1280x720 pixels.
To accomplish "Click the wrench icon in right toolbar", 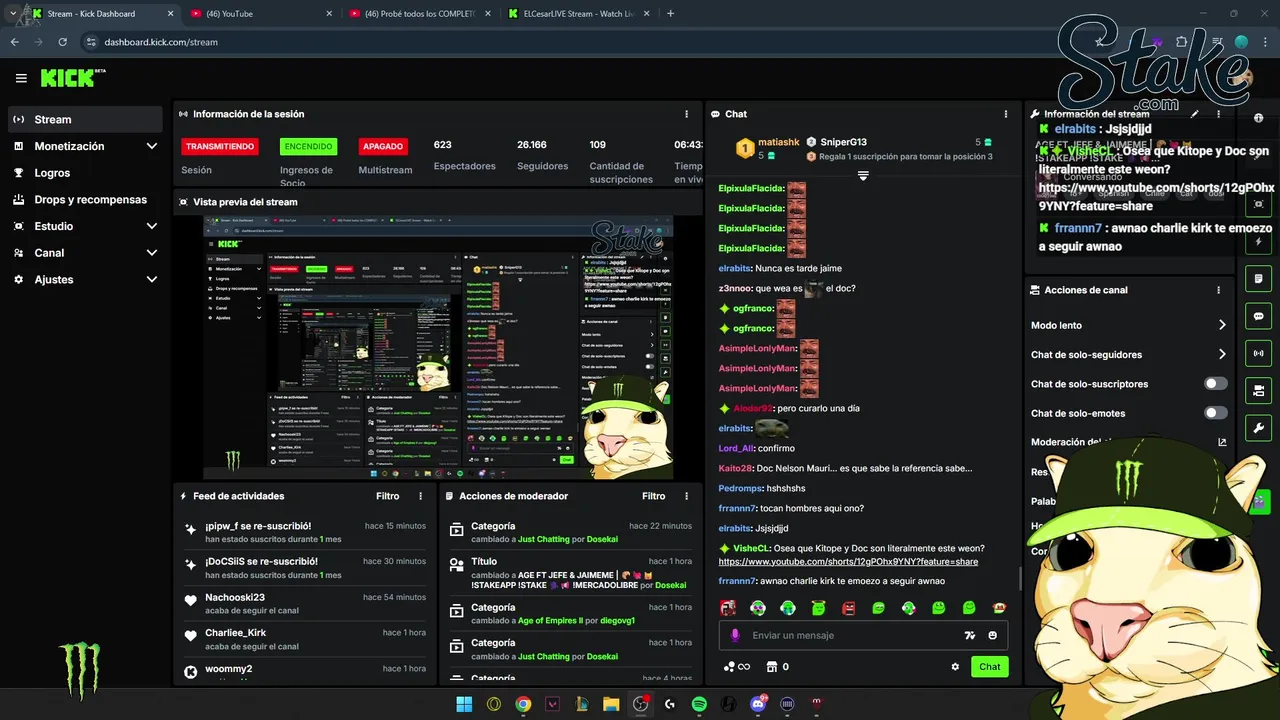I will coord(1259,428).
